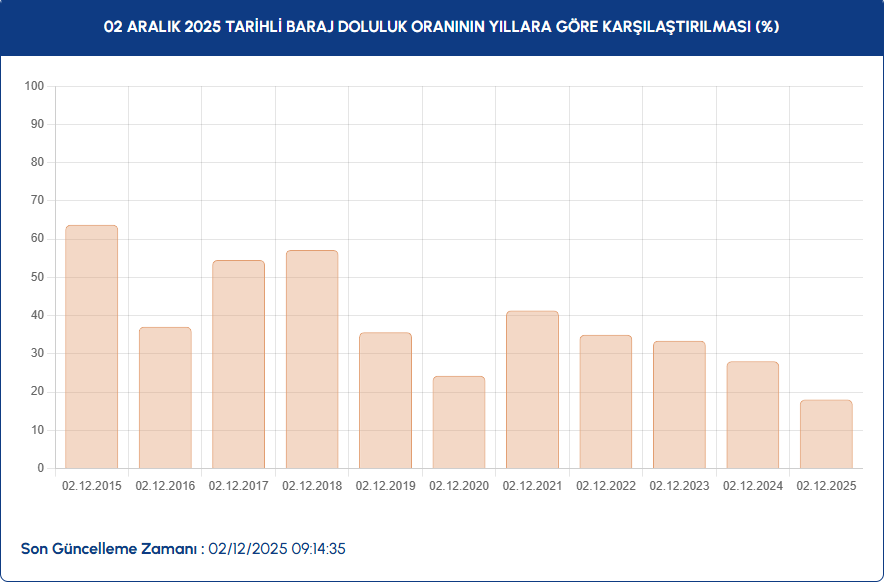The height and width of the screenshot is (583, 886).
Task: Select the 02.12.2016 bar in chart
Action: point(165,398)
